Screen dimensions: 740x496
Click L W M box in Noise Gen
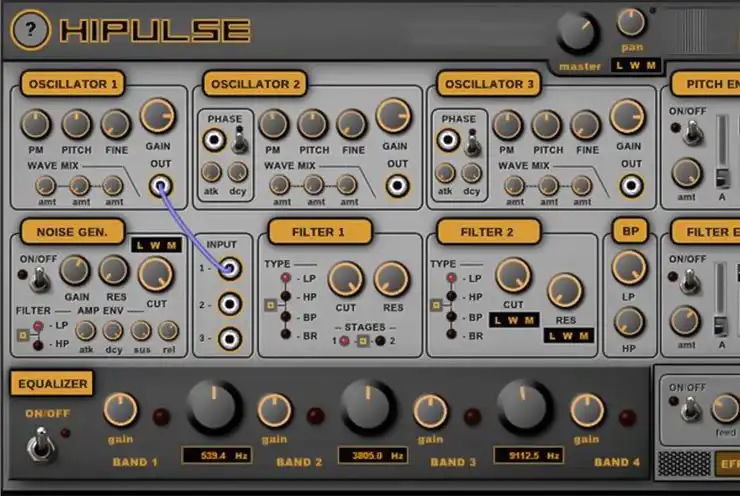(x=156, y=245)
